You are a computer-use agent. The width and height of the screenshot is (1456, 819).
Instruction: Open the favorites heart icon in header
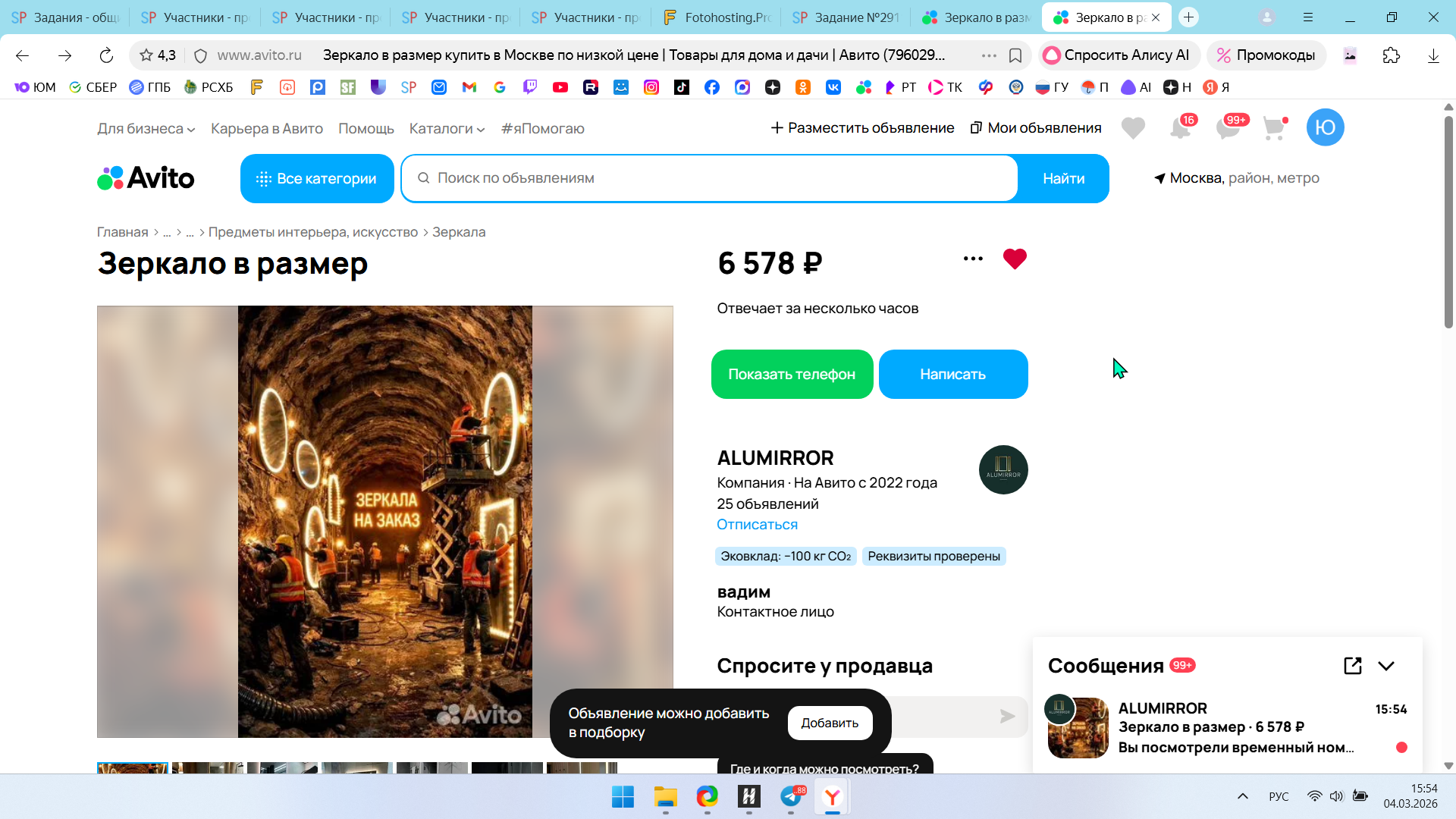pyautogui.click(x=1133, y=128)
